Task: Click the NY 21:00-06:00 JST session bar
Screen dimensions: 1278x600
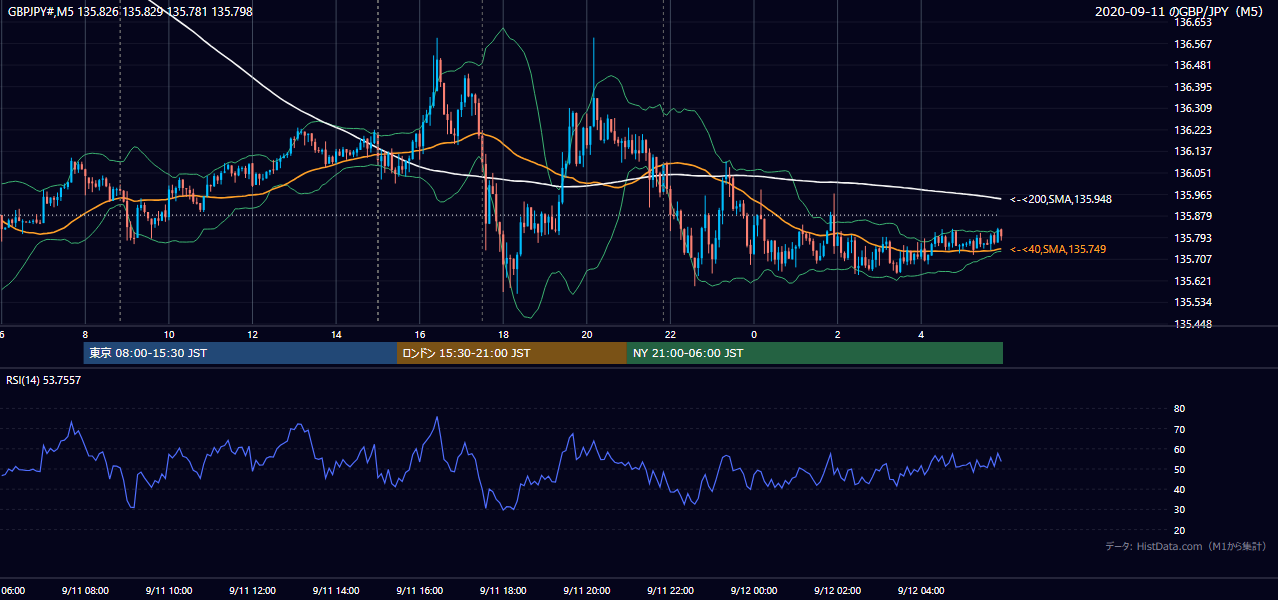Action: tap(815, 353)
